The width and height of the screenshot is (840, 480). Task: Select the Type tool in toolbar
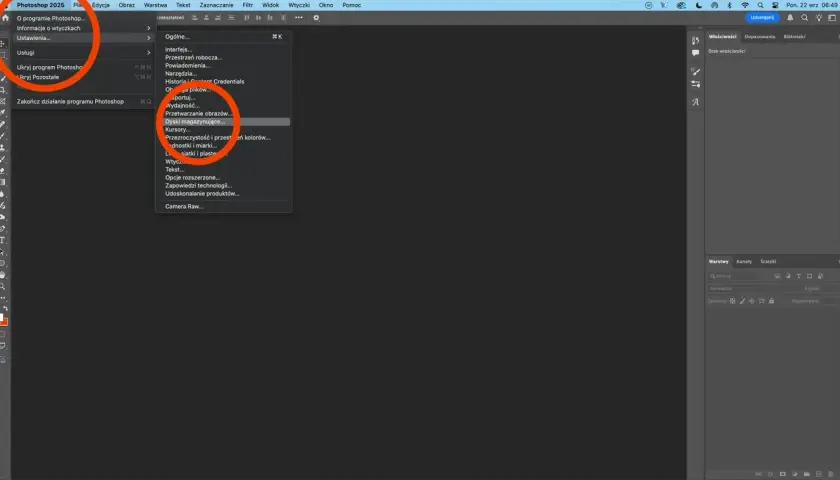point(3,241)
